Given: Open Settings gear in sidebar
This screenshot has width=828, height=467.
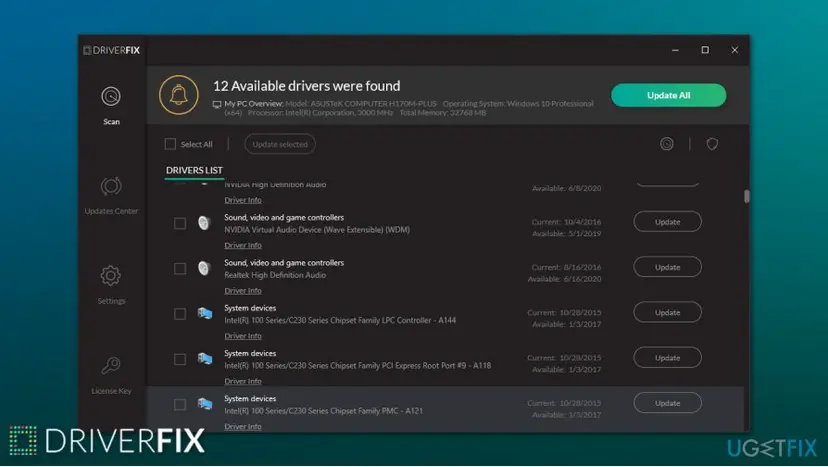Looking at the screenshot, I should tap(111, 276).
